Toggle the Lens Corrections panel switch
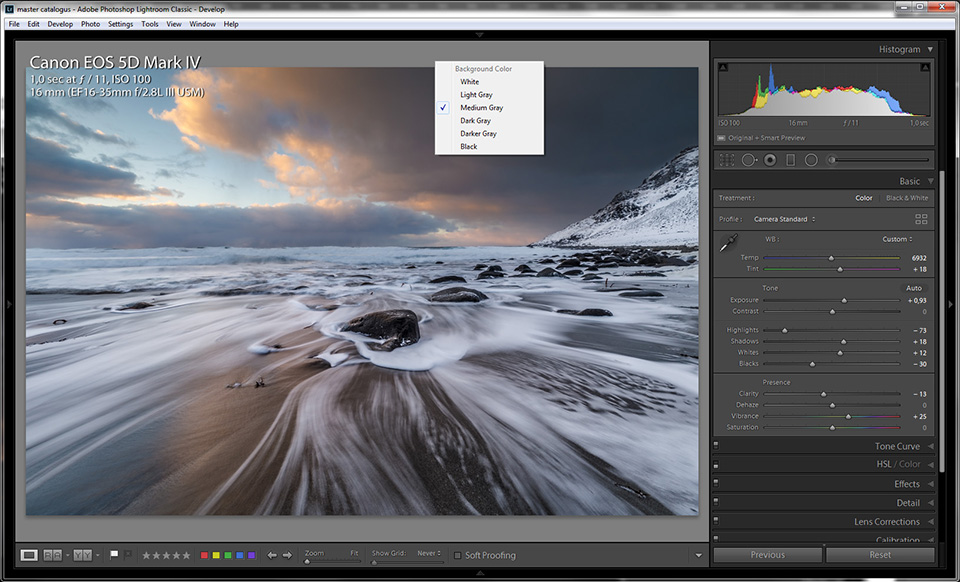 click(x=716, y=521)
